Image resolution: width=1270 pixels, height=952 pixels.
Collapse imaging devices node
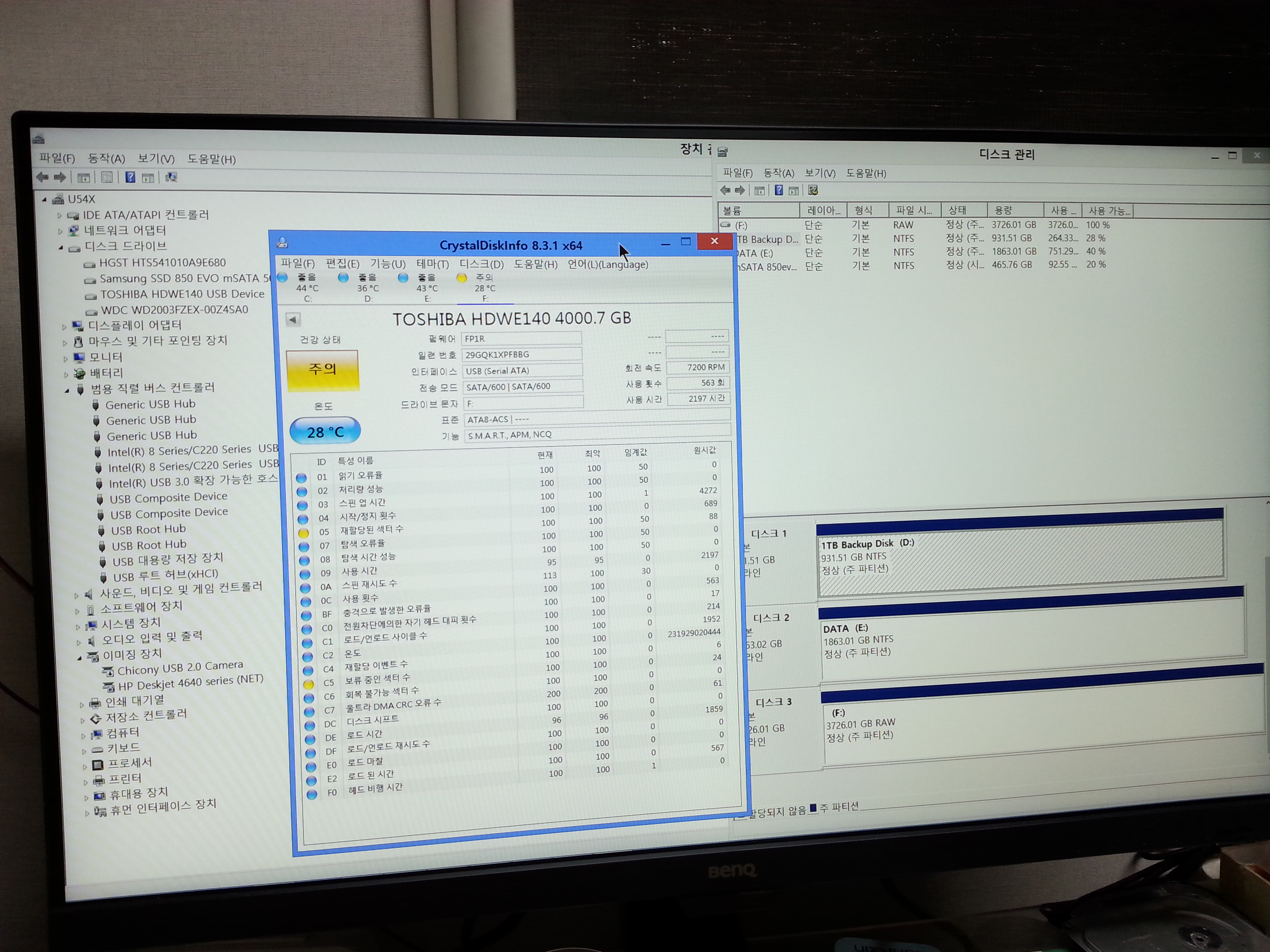(x=79, y=658)
